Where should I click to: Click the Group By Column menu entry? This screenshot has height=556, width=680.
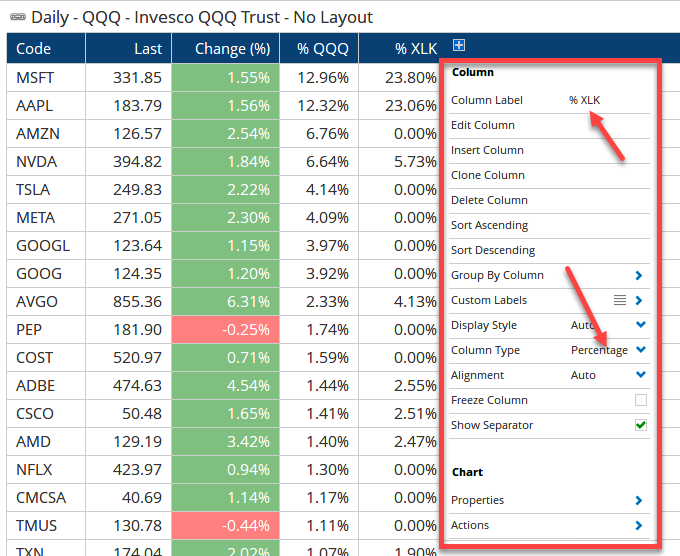[x=549, y=275]
